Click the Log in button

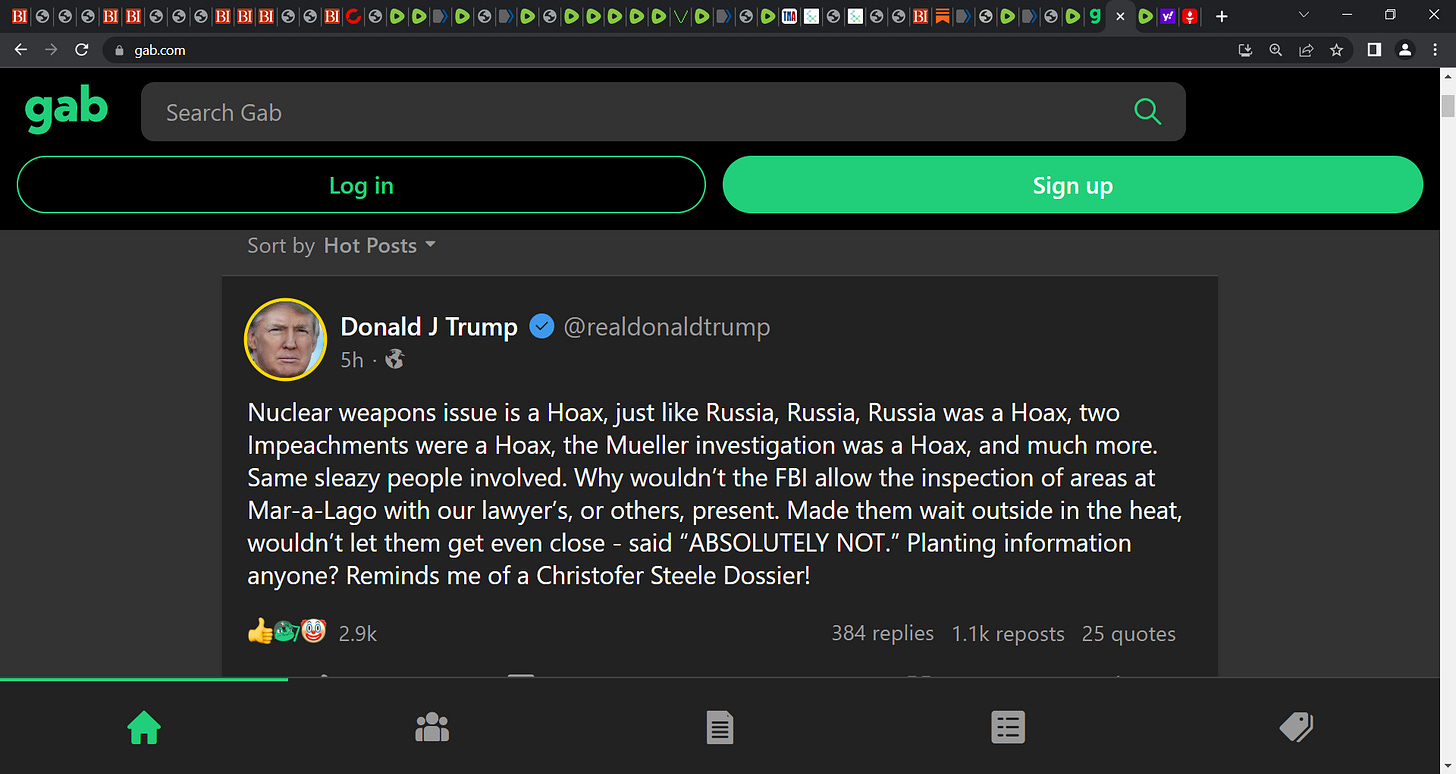click(x=361, y=185)
